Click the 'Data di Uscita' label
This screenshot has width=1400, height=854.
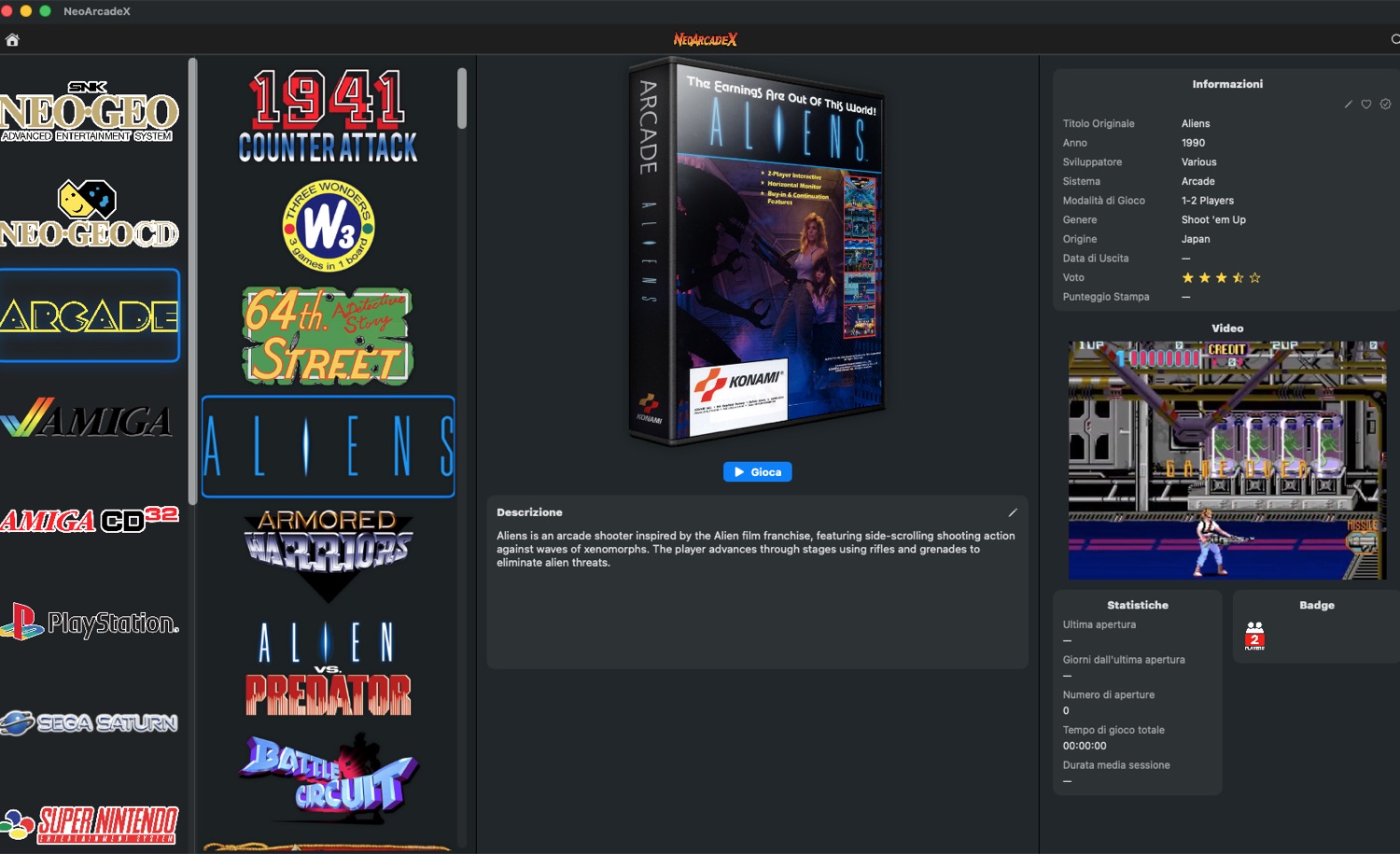pos(1096,259)
